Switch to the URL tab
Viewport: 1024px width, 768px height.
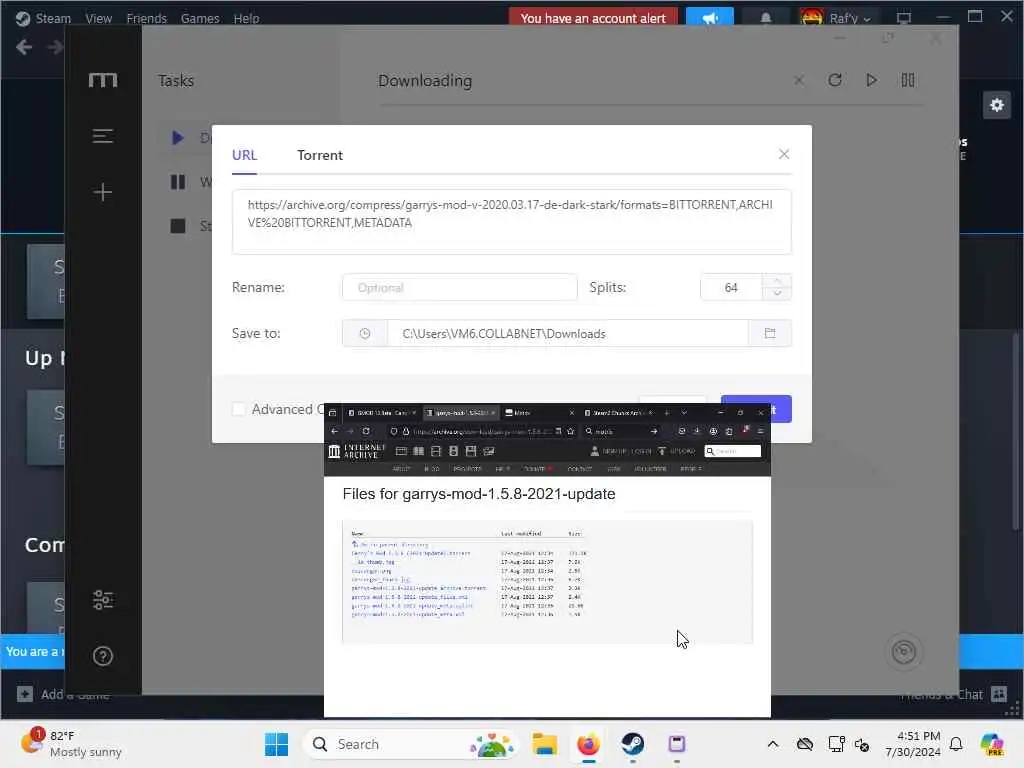pos(244,155)
